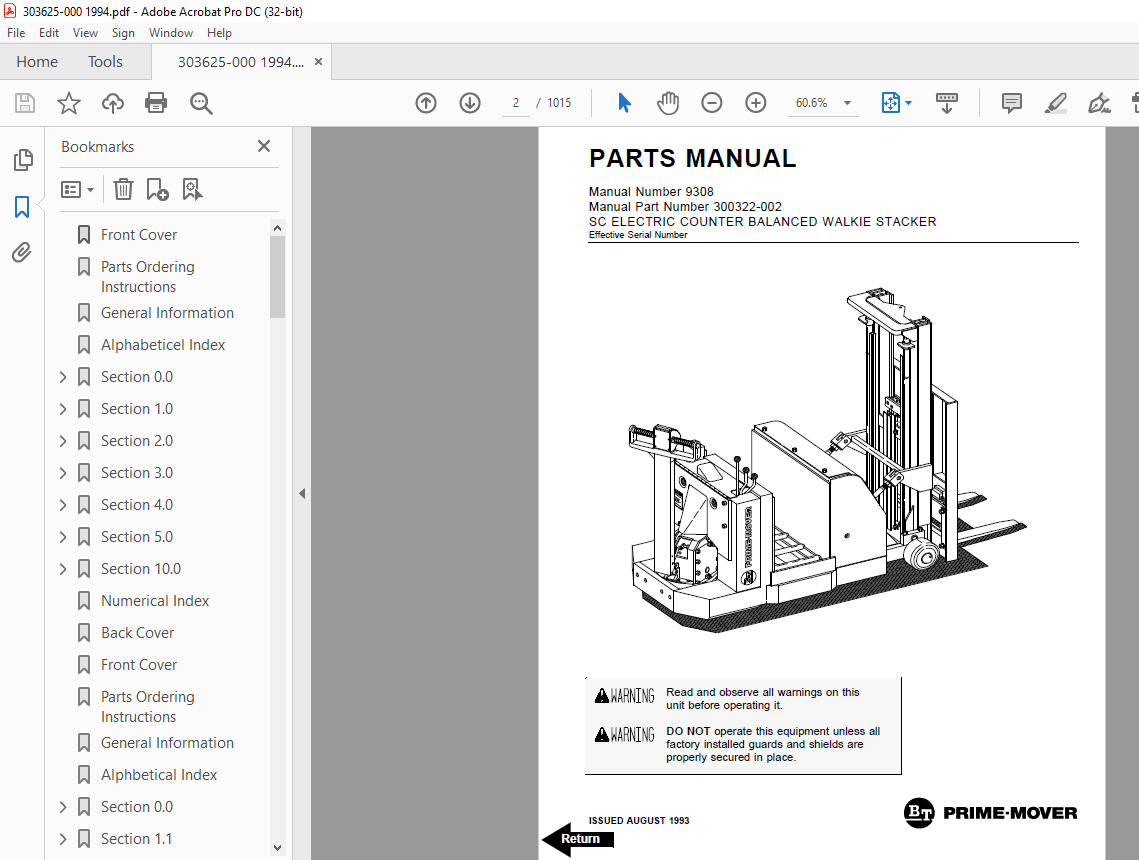Viewport: 1139px width, 860px height.
Task: Expand the Section 1.0 bookmark
Action: 63,409
